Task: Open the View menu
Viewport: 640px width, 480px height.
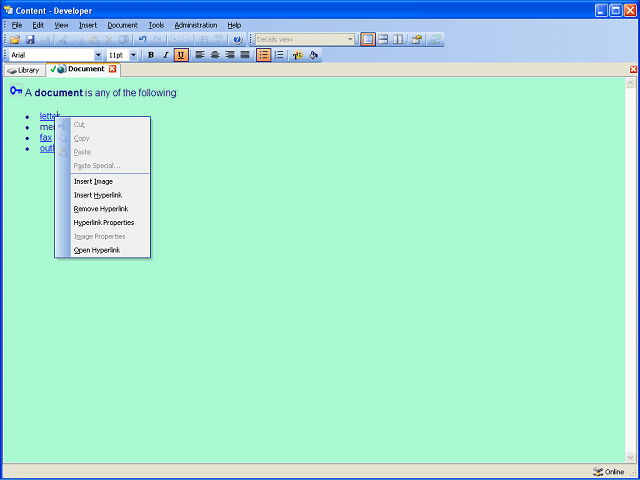Action: click(x=61, y=25)
